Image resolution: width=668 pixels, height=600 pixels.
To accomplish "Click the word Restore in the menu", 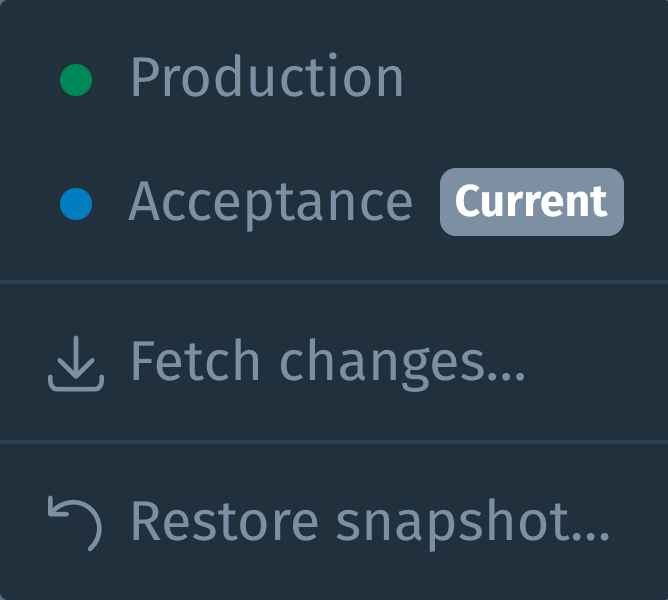I will pos(225,521).
